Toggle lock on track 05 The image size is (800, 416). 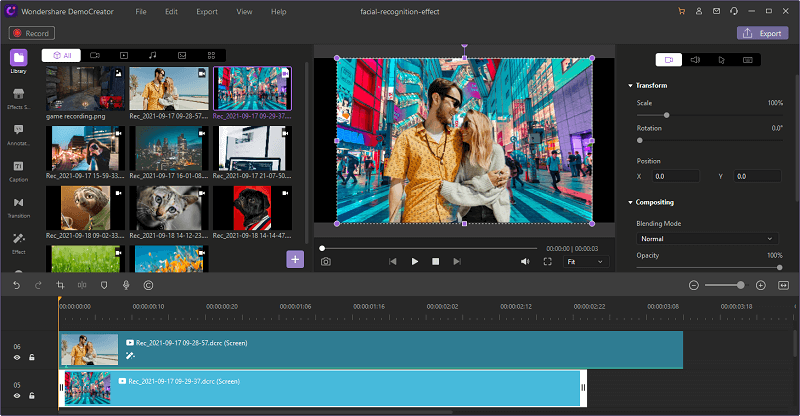[32, 396]
